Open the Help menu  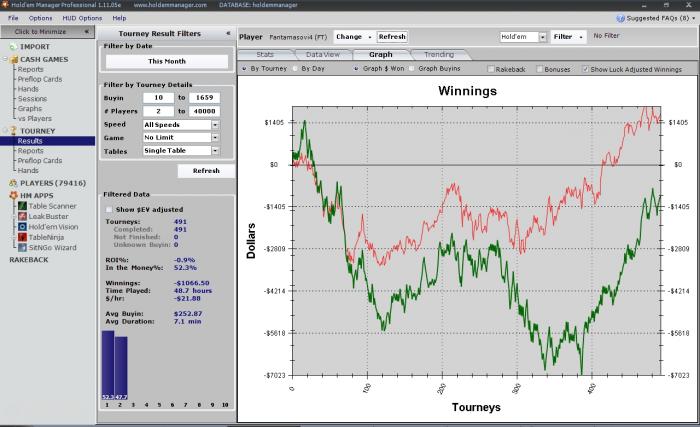119,18
